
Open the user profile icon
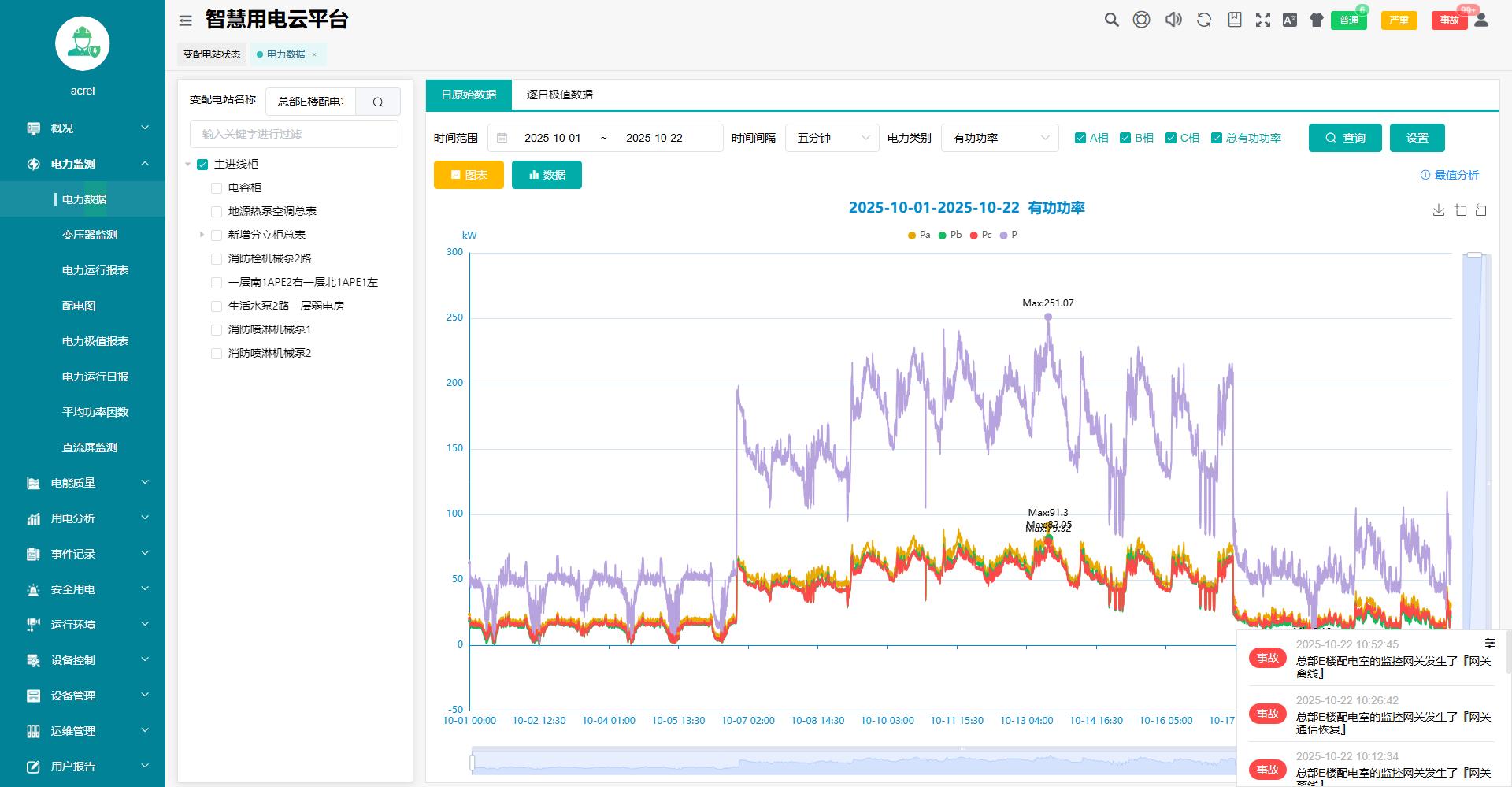(x=1481, y=20)
